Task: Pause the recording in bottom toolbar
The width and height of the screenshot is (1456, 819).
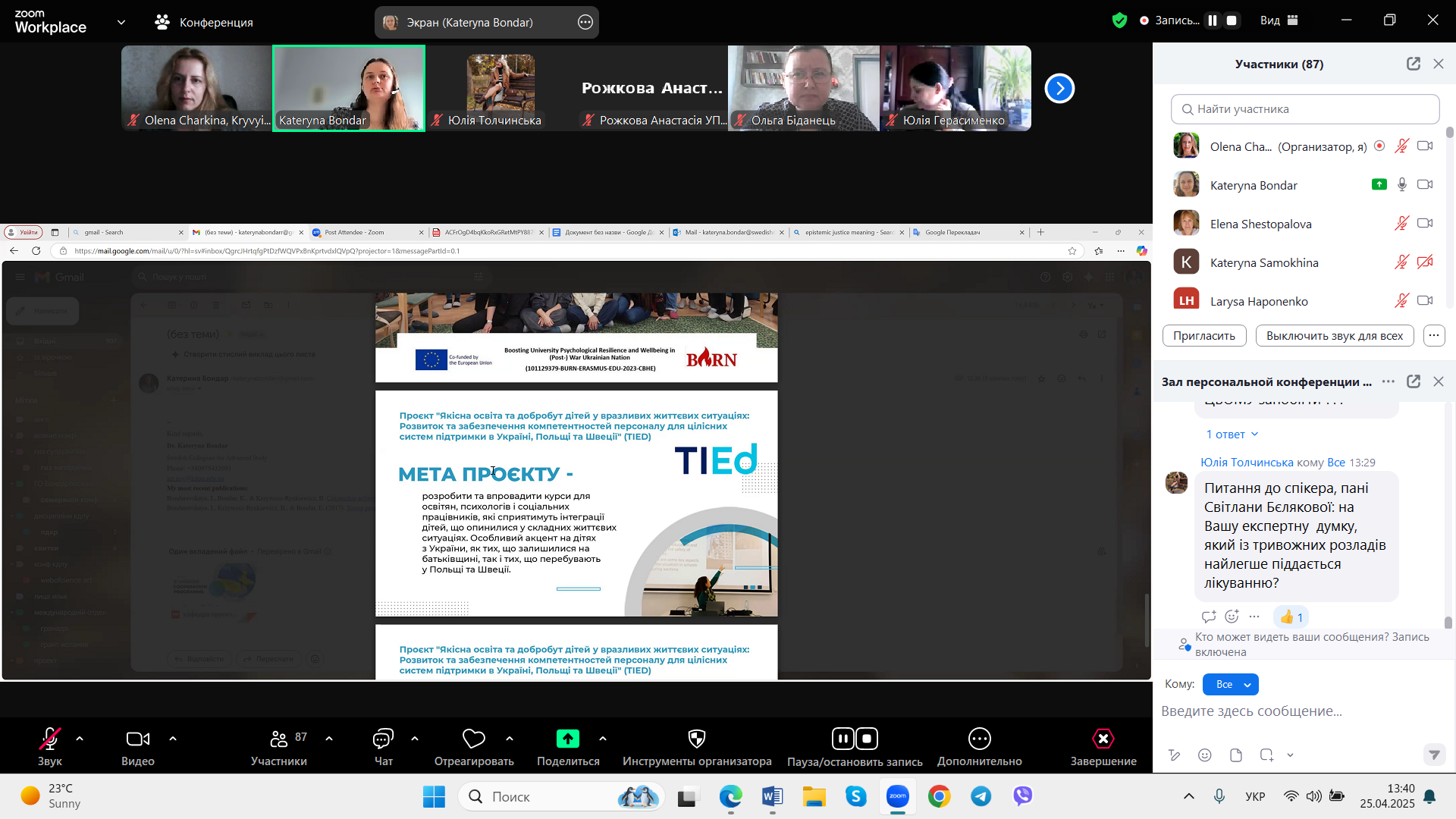Action: point(843,739)
